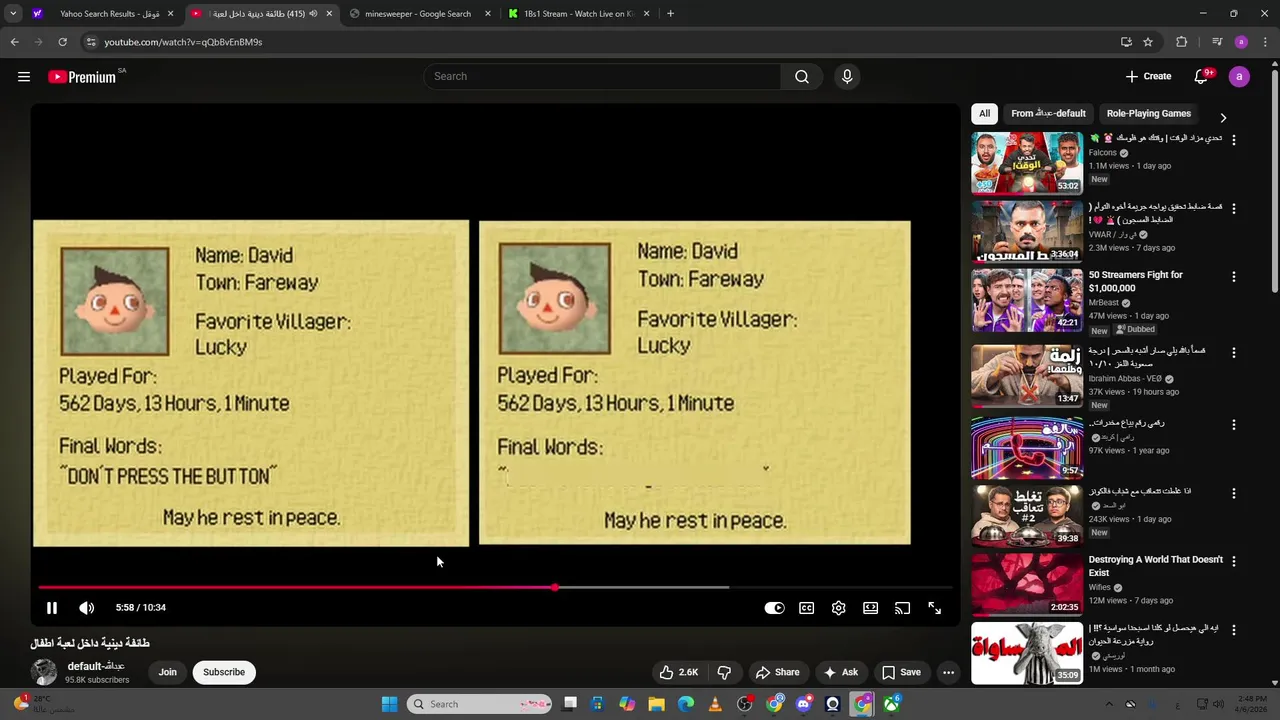
Task: Launch VLC from the taskbar
Action: 715,704
